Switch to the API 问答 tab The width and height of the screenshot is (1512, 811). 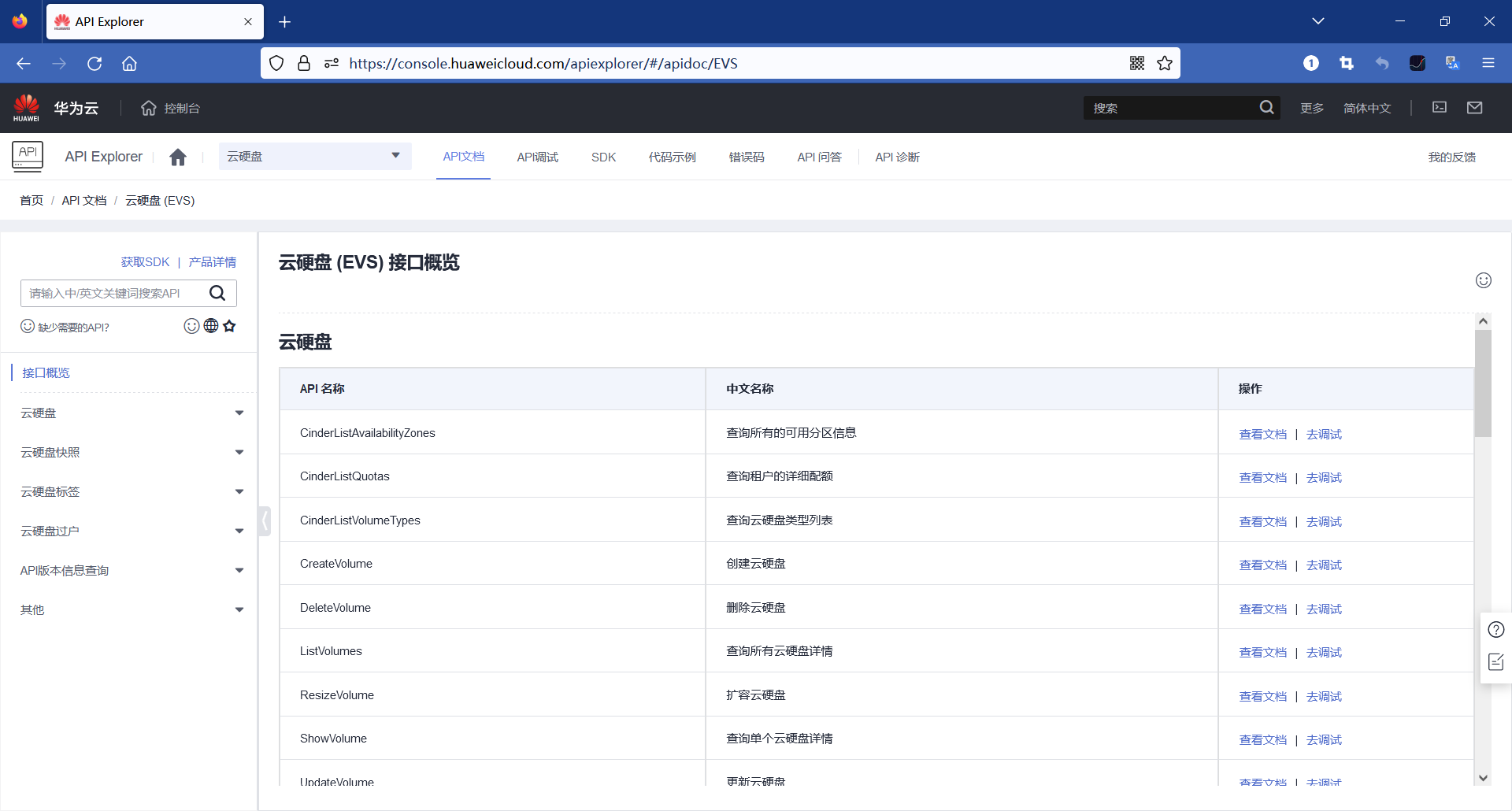pos(820,157)
